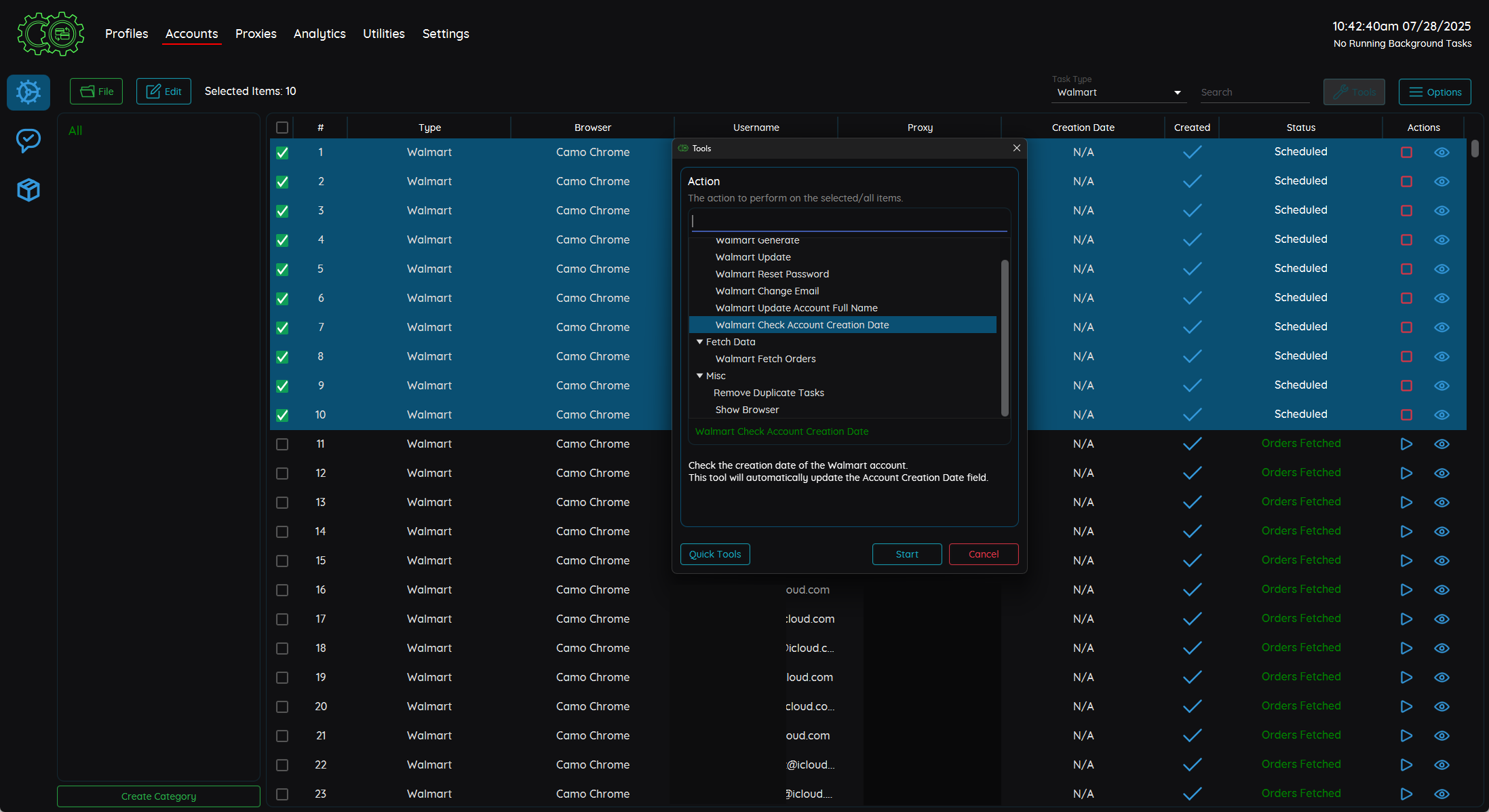The height and width of the screenshot is (812, 1489).
Task: Click the application gear logo
Action: coord(51,33)
